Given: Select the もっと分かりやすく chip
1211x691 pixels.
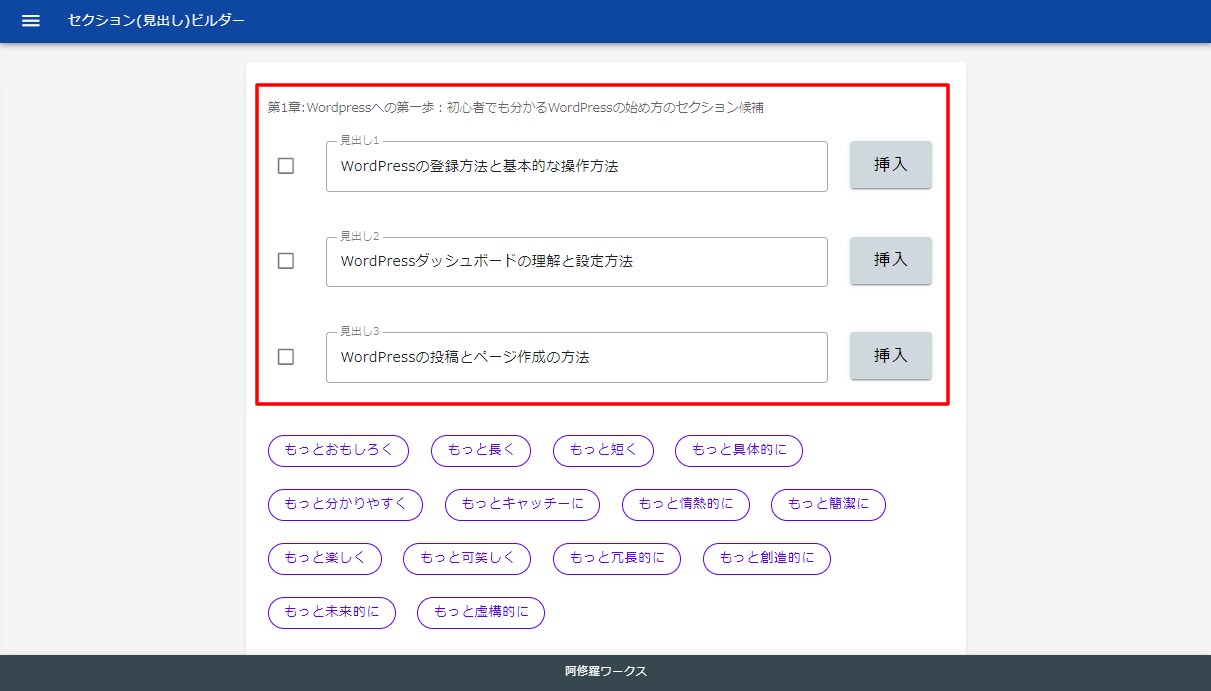Looking at the screenshot, I should tap(346, 505).
